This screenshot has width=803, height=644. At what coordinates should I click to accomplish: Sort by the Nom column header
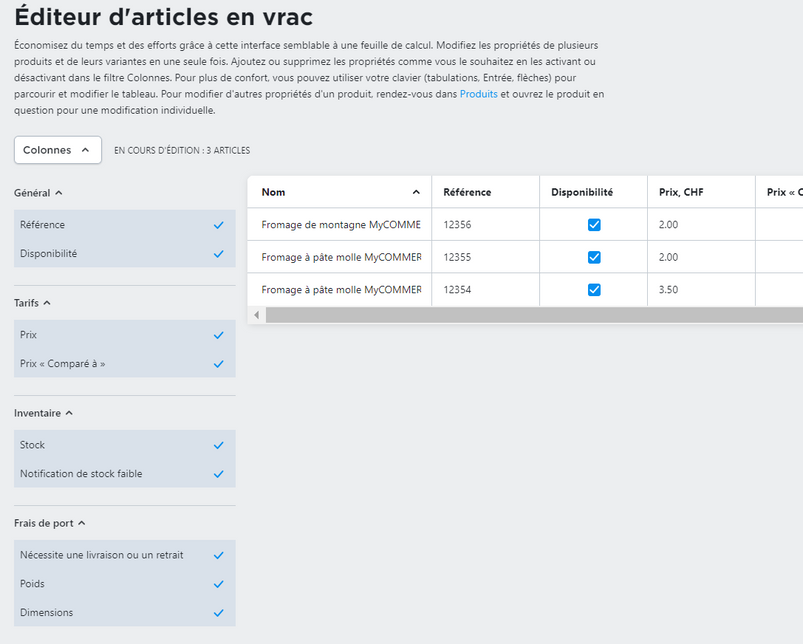(x=340, y=192)
